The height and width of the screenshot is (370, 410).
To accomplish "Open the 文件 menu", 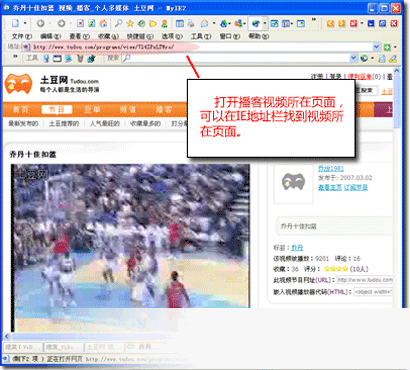I will click(22, 36).
